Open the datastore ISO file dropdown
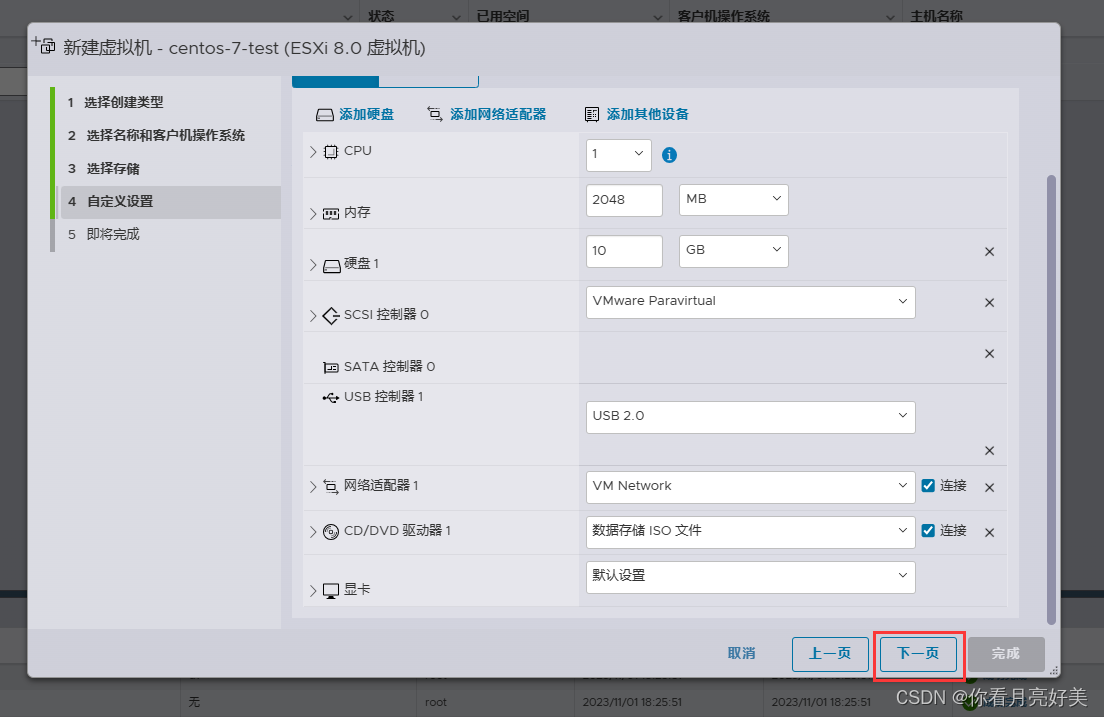Image resolution: width=1104 pixels, height=717 pixels. tap(751, 532)
